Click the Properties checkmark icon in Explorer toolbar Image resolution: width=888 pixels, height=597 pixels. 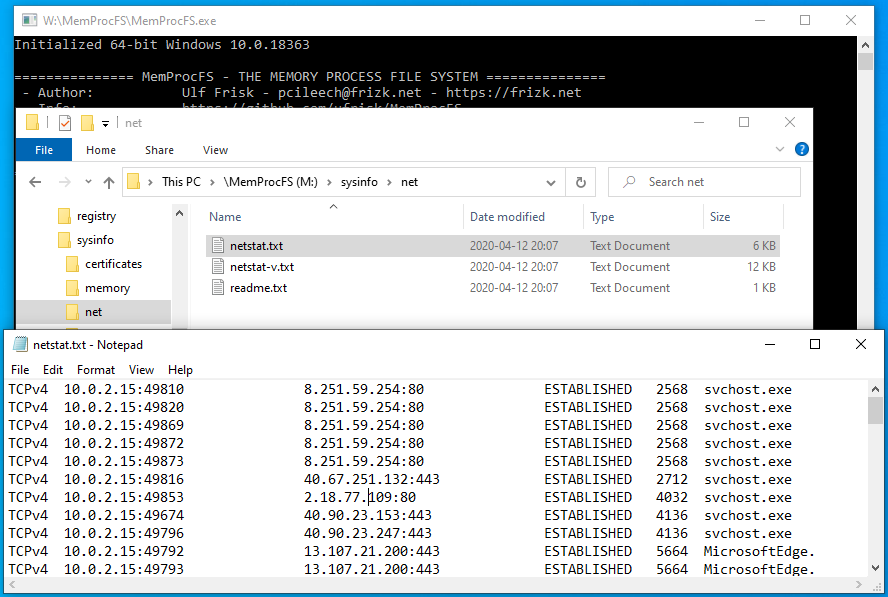point(65,123)
